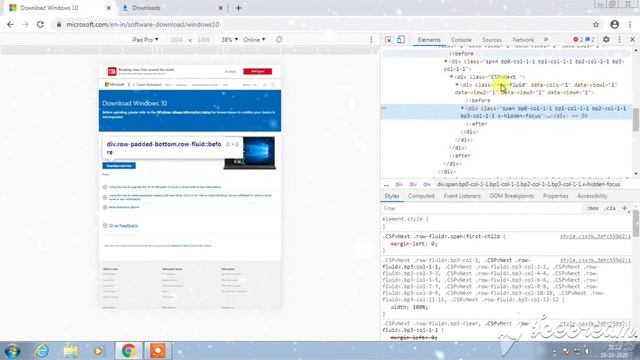Open the Properties sidebar tab
Image resolution: width=640 pixels, height=360 pixels.
[556, 196]
